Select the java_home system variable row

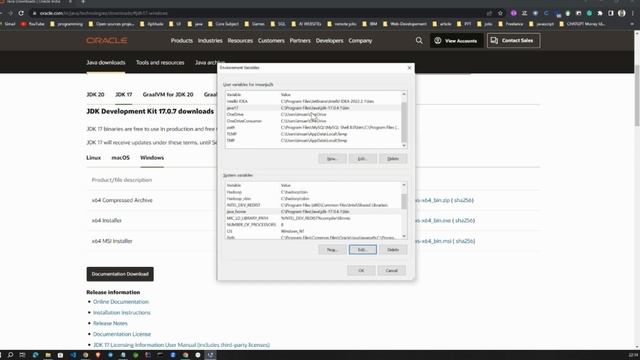(313, 212)
